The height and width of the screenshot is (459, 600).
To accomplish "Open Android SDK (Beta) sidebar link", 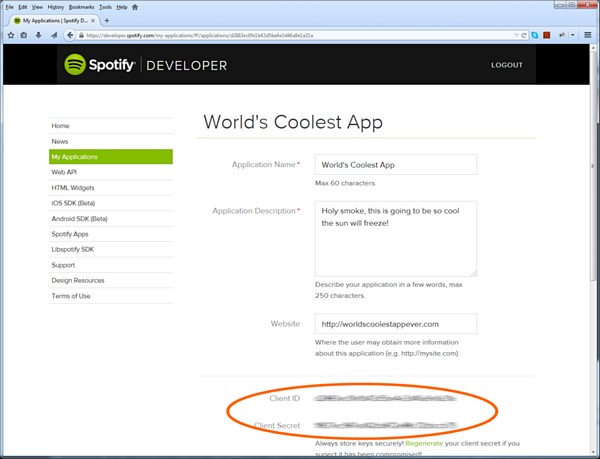I will click(111, 218).
